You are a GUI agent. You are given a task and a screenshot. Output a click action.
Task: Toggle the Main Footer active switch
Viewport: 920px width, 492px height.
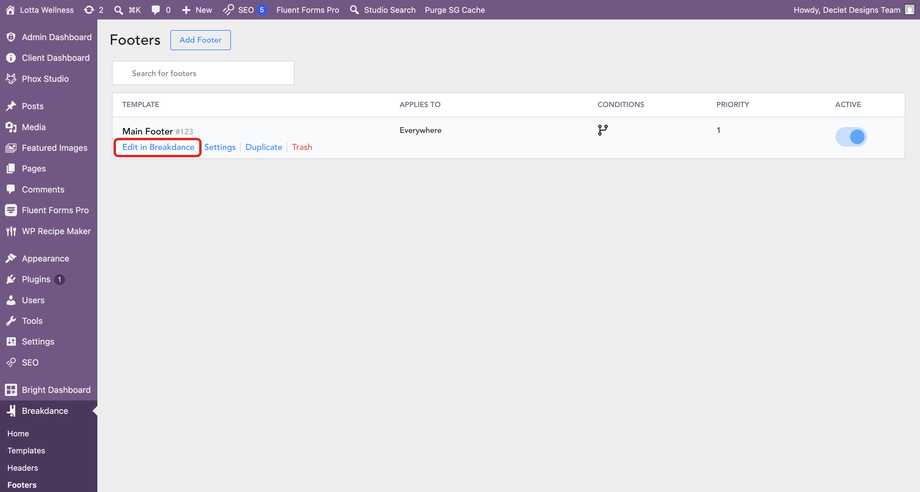[x=851, y=137]
